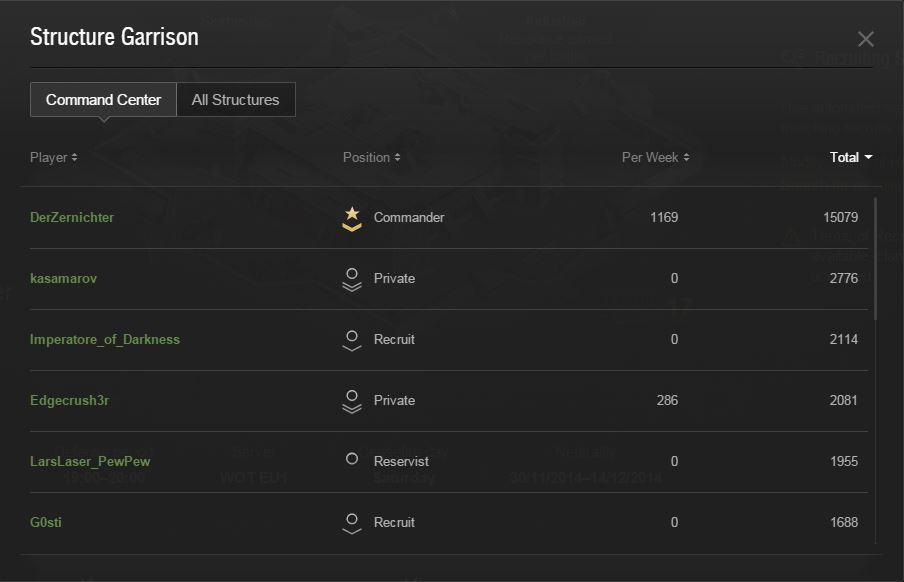Click G0sti's Recruit rank icon

[351, 523]
